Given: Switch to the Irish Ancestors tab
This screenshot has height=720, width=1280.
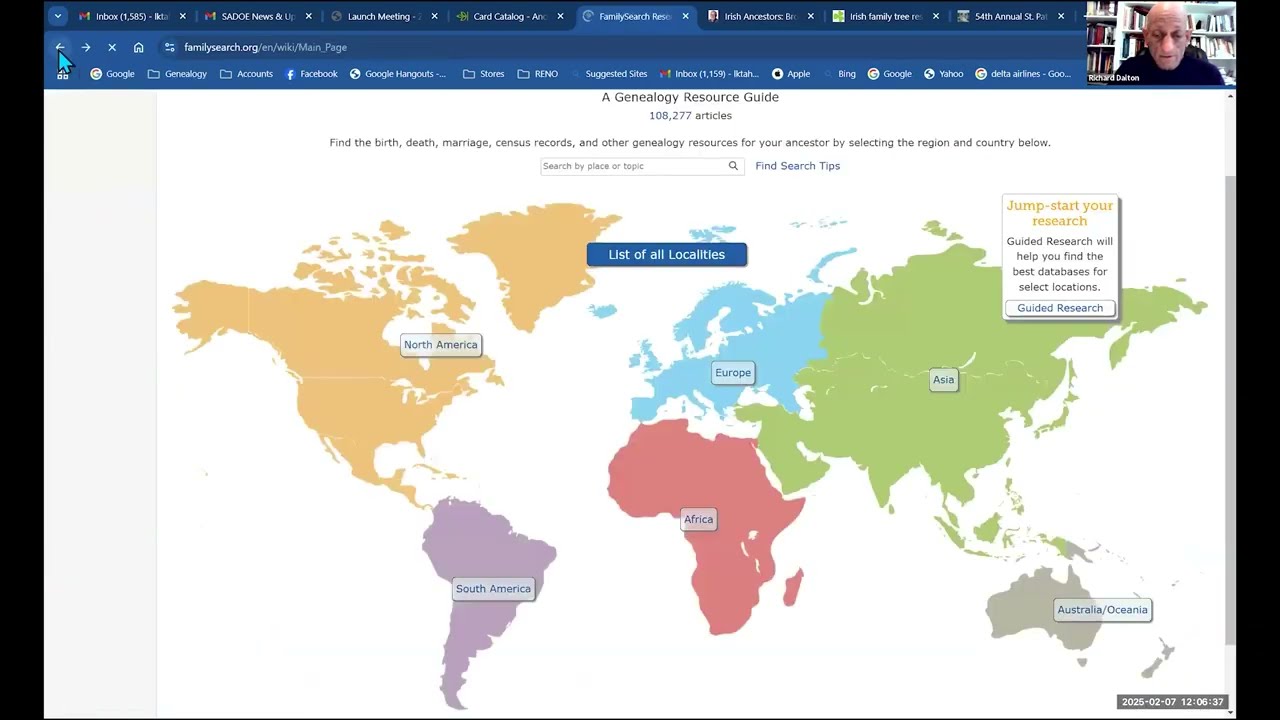Looking at the screenshot, I should coord(760,16).
